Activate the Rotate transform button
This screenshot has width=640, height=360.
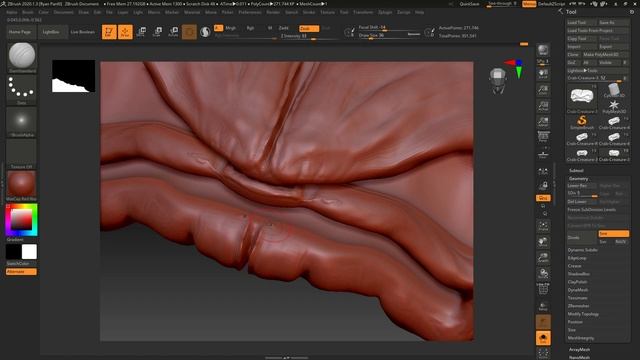coord(173,32)
